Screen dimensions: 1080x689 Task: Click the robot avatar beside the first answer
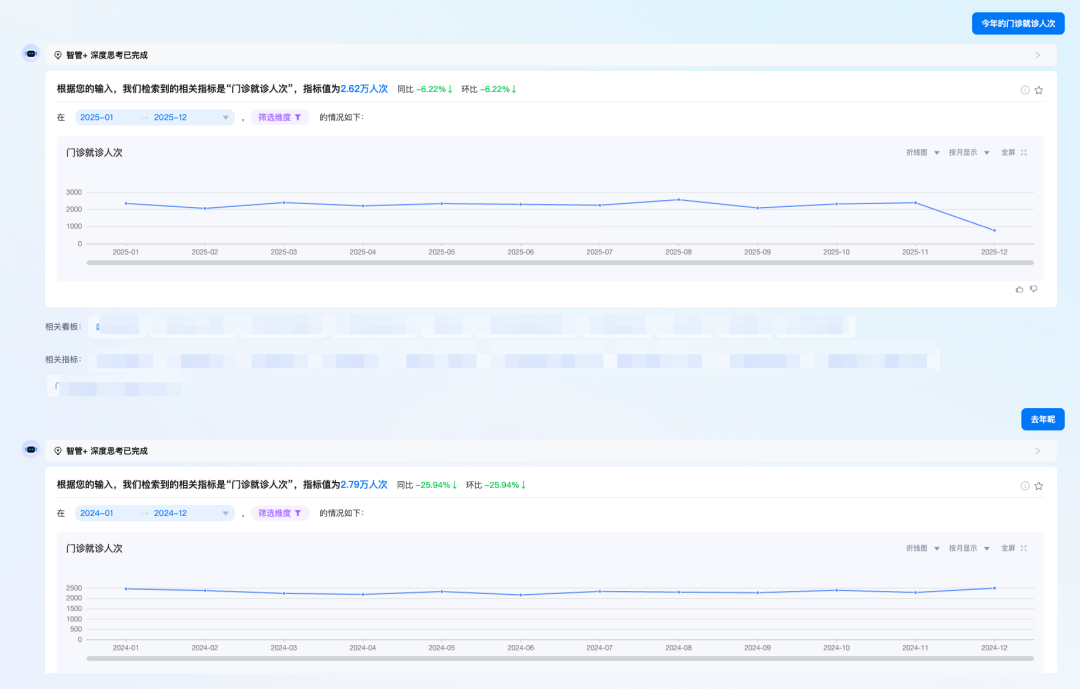(x=31, y=54)
